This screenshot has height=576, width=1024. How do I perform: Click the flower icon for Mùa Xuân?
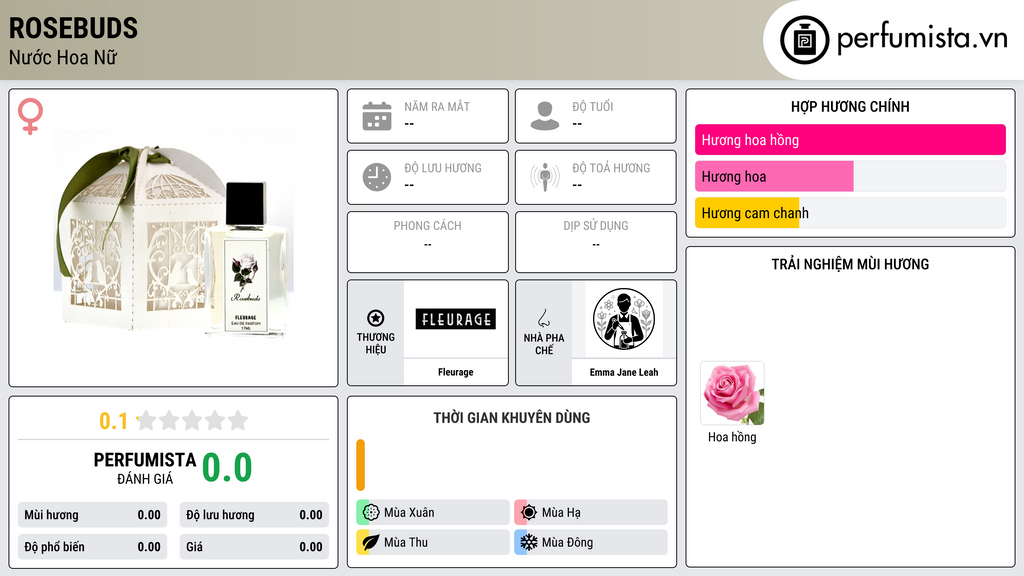coord(371,513)
